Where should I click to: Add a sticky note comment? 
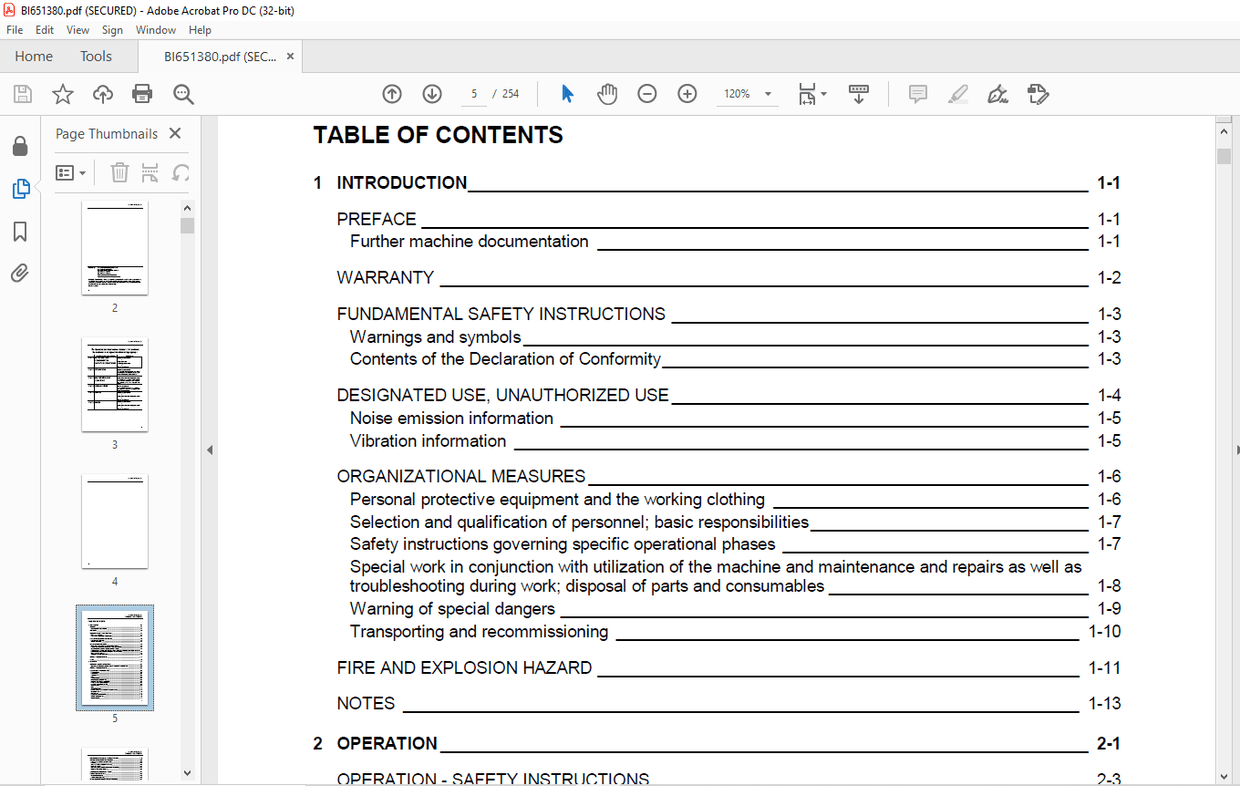tap(917, 93)
